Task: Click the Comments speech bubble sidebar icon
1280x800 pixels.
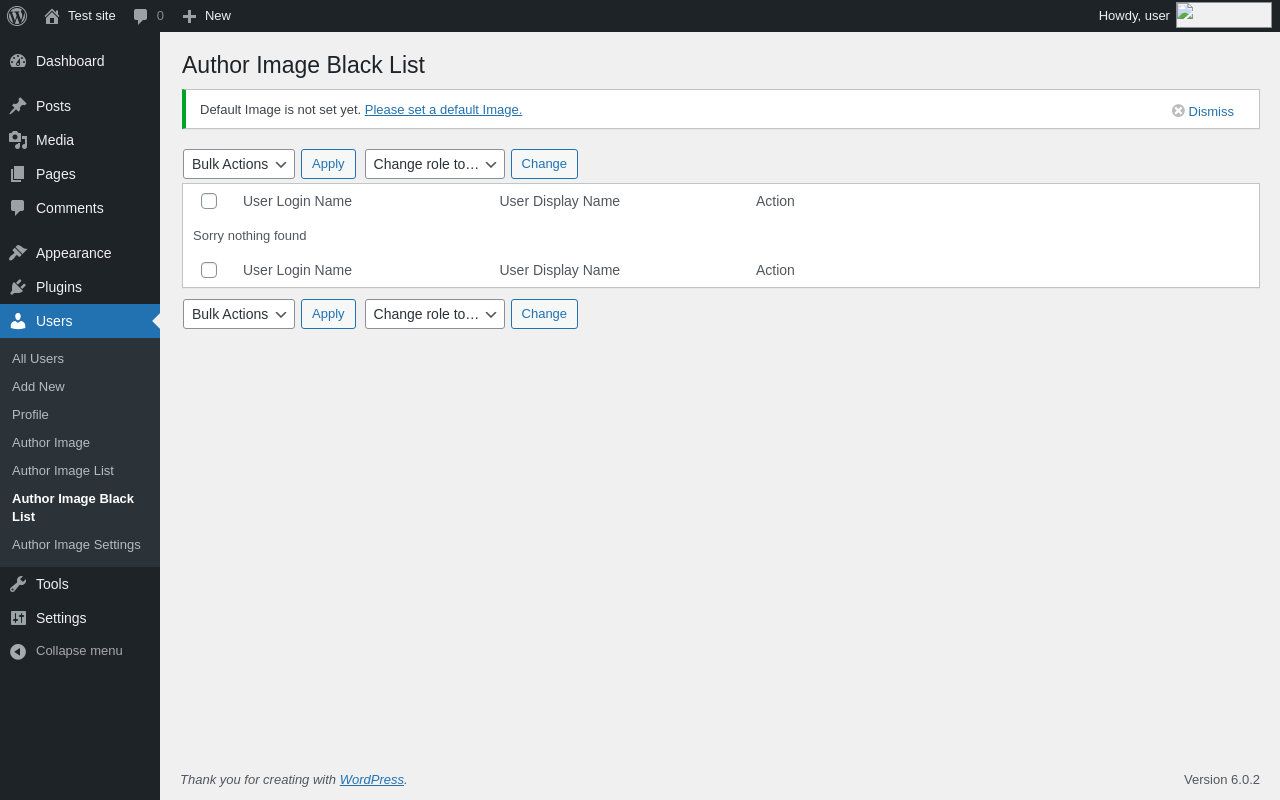Action: [x=18, y=208]
